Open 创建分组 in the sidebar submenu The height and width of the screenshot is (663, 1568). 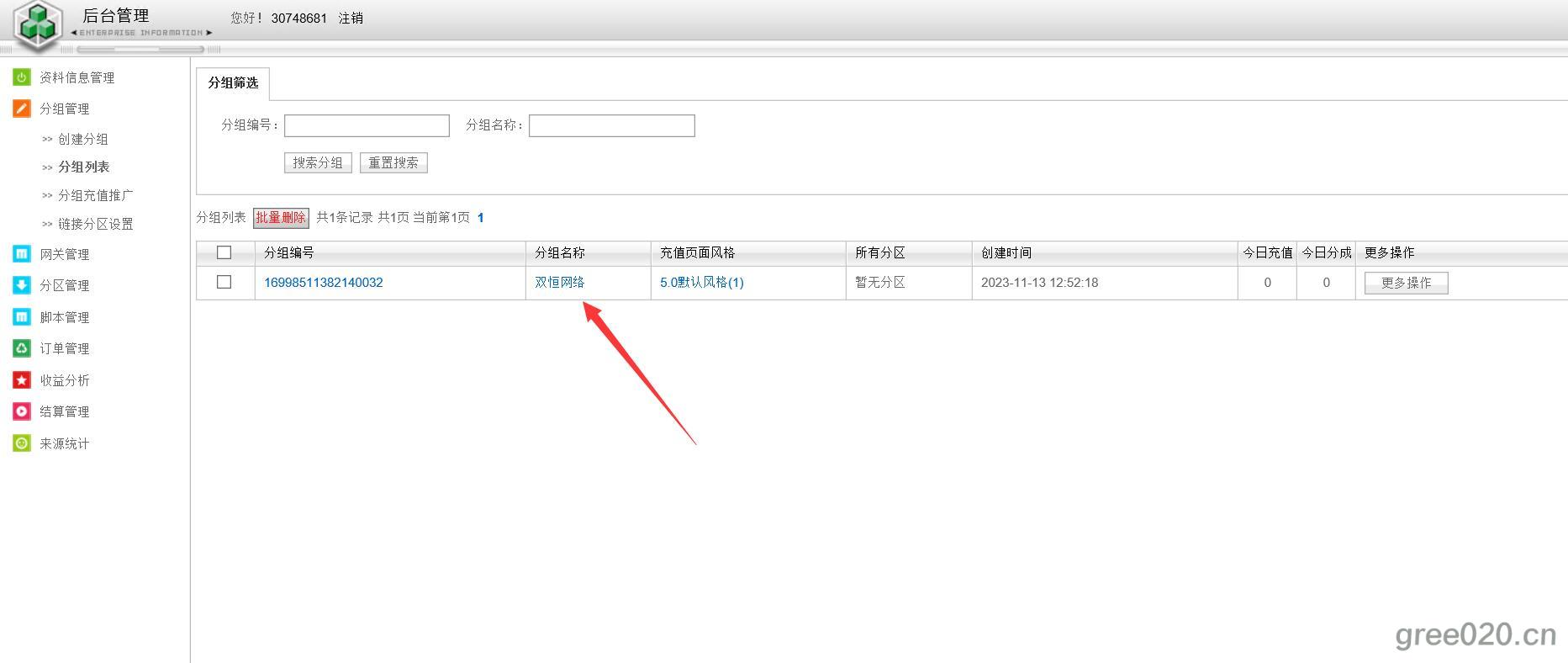82,139
